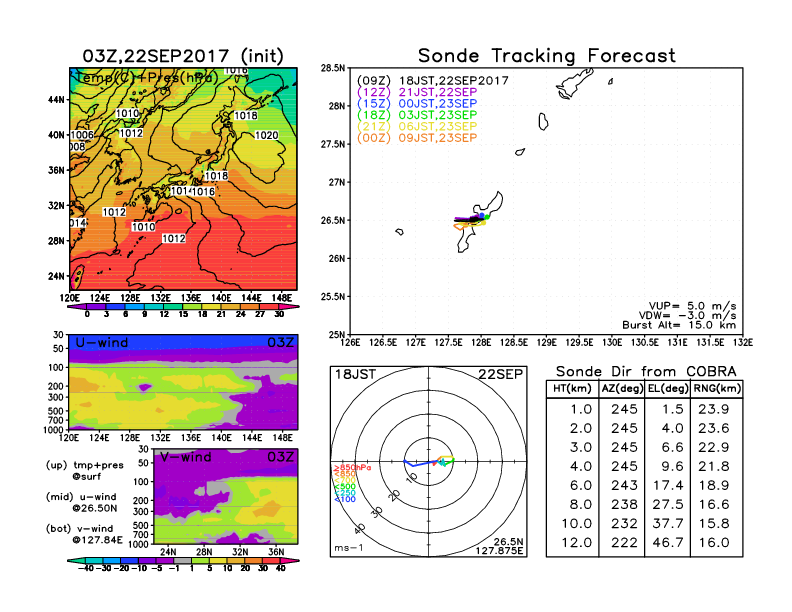Click the pink end of the wind color bar, beyond 40

point(290,560)
